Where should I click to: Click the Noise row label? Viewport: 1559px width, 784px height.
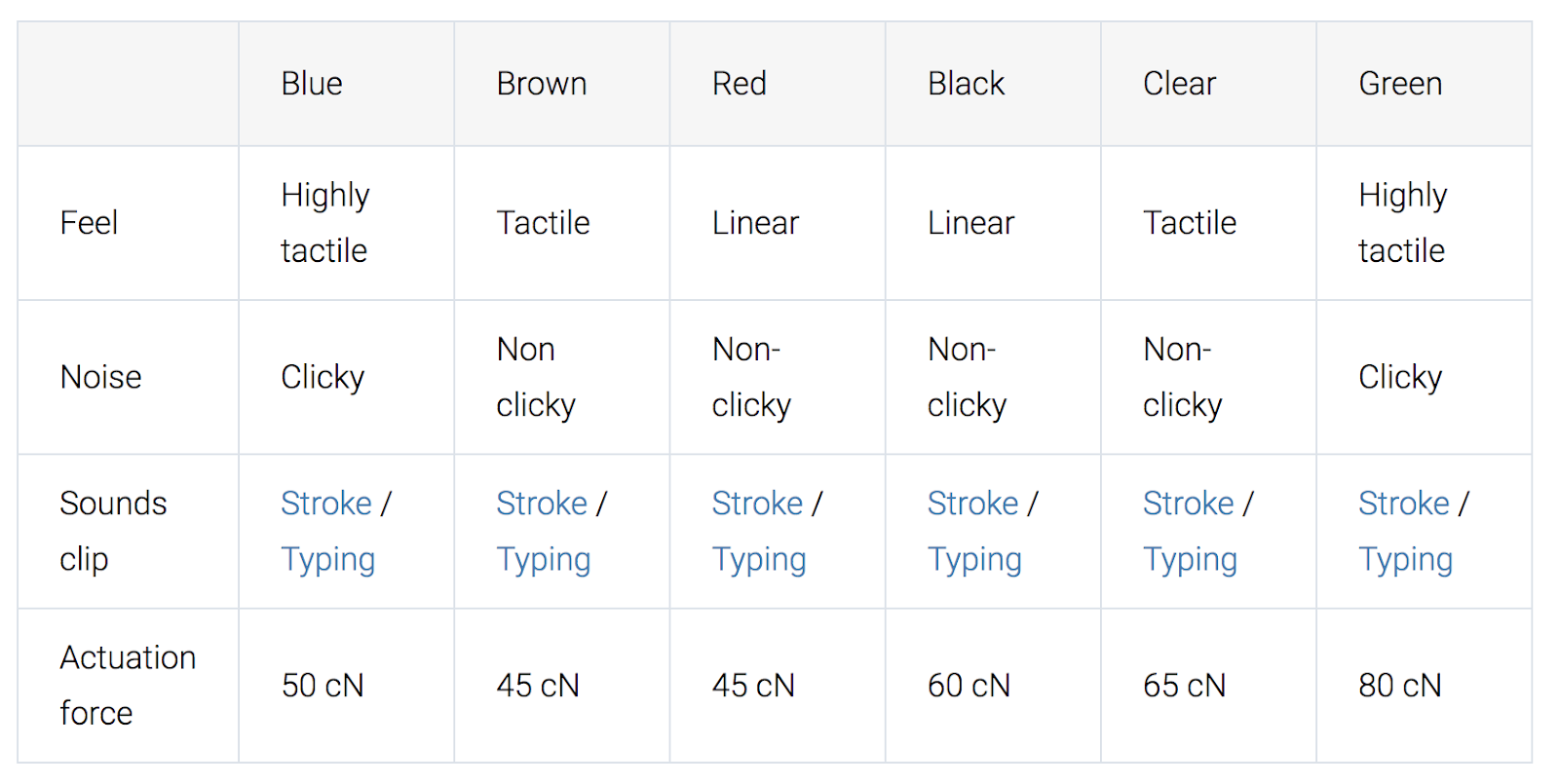100,377
